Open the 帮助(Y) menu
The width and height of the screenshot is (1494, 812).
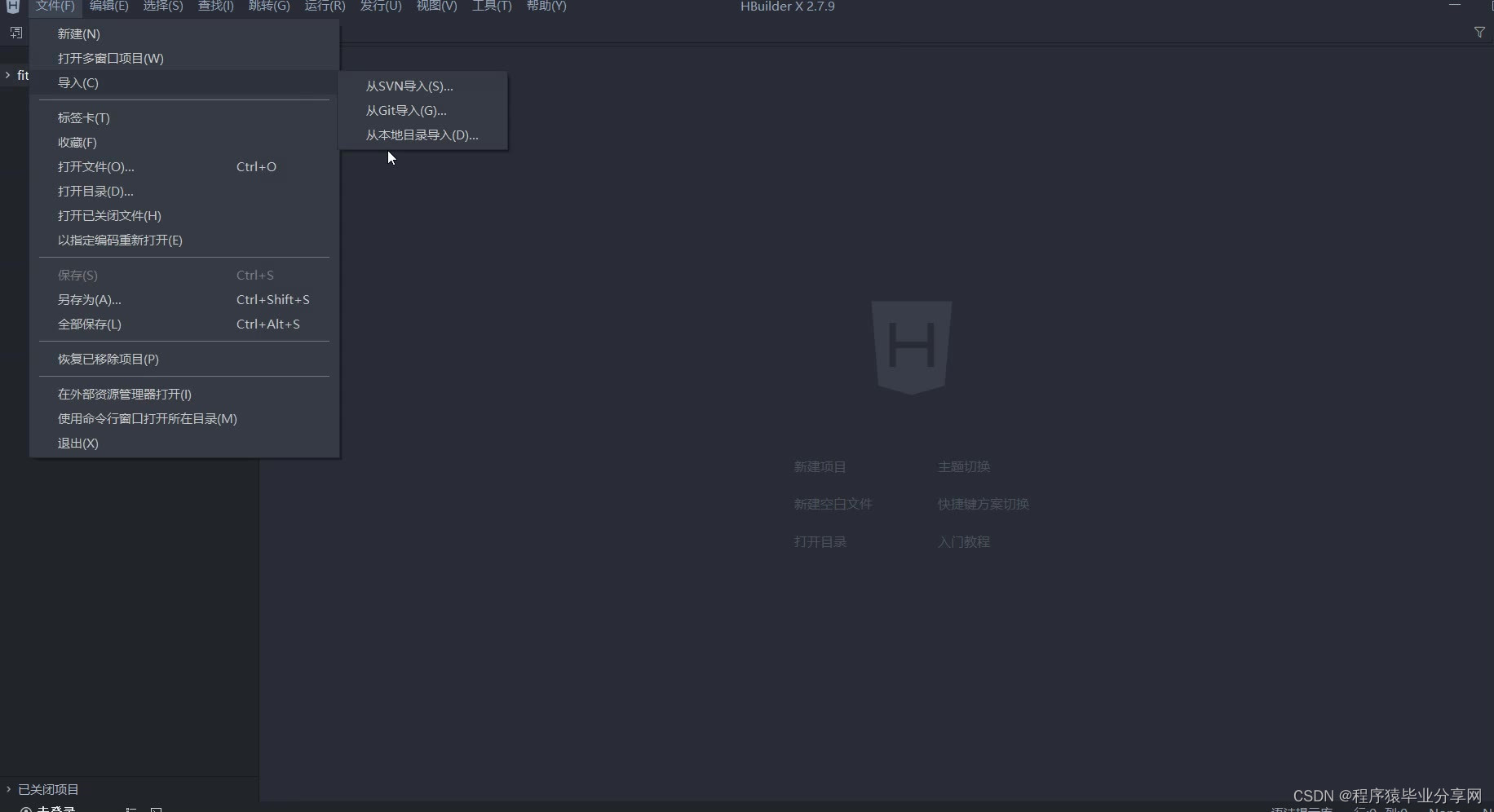tap(546, 6)
